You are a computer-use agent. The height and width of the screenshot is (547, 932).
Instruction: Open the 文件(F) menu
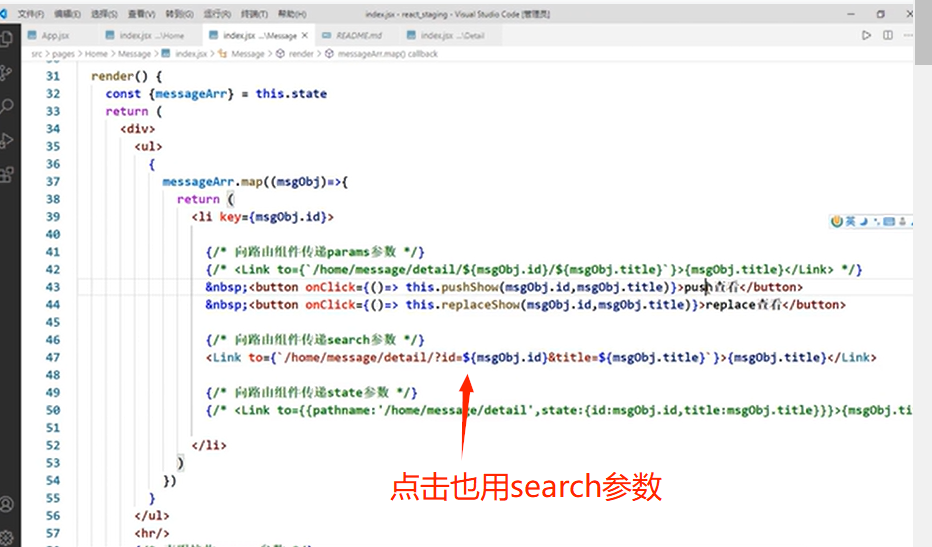(x=31, y=14)
